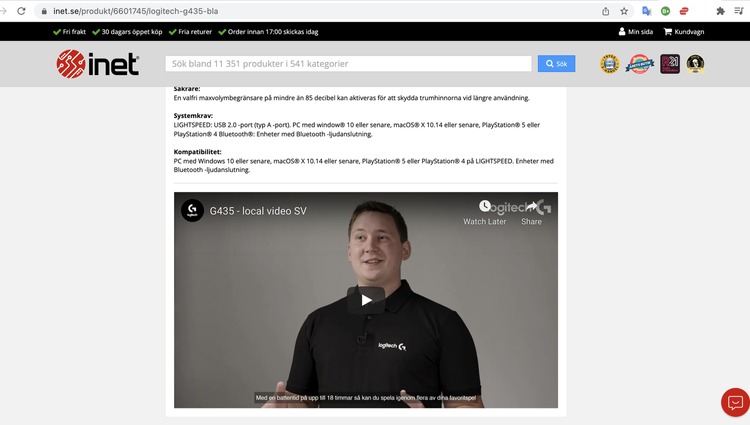Go to the inet logo home page

[x=98, y=64]
